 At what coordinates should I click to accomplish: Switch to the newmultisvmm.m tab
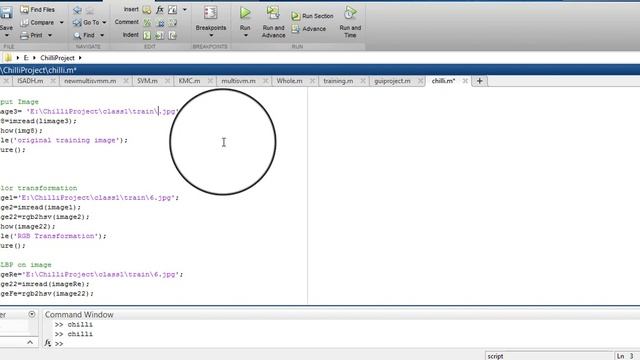point(90,81)
